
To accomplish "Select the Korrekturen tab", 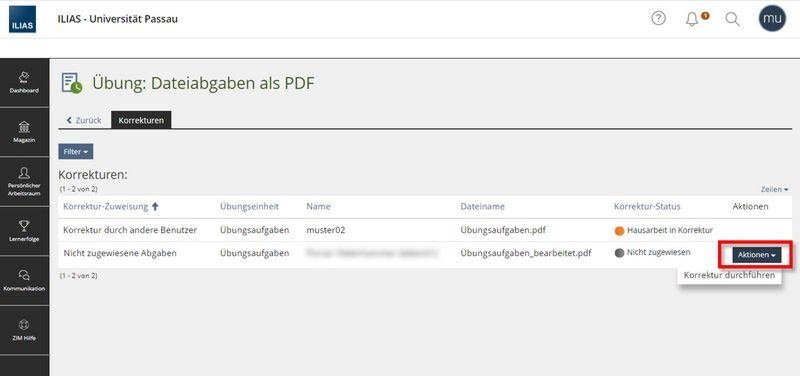I will (141, 120).
